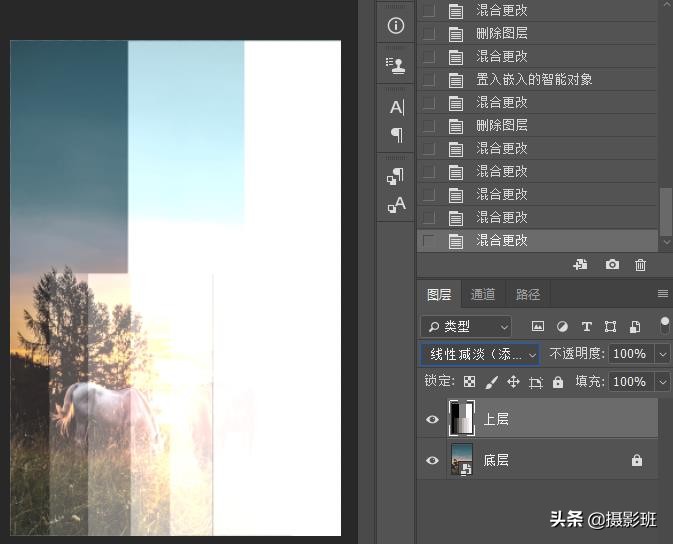Filter layers by smart object type
673x544 pixels.
pyautogui.click(x=635, y=327)
